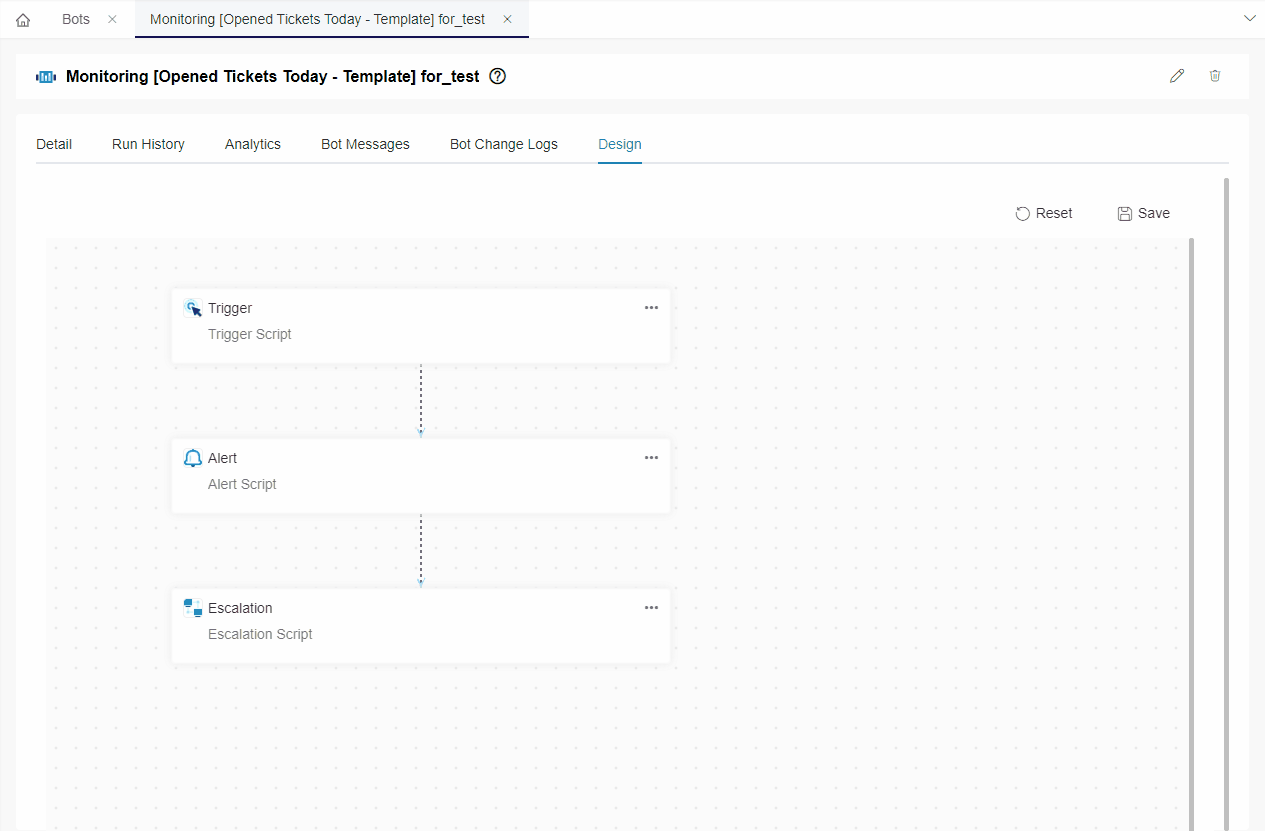Select the Analytics tab
The height and width of the screenshot is (831, 1265).
252,144
